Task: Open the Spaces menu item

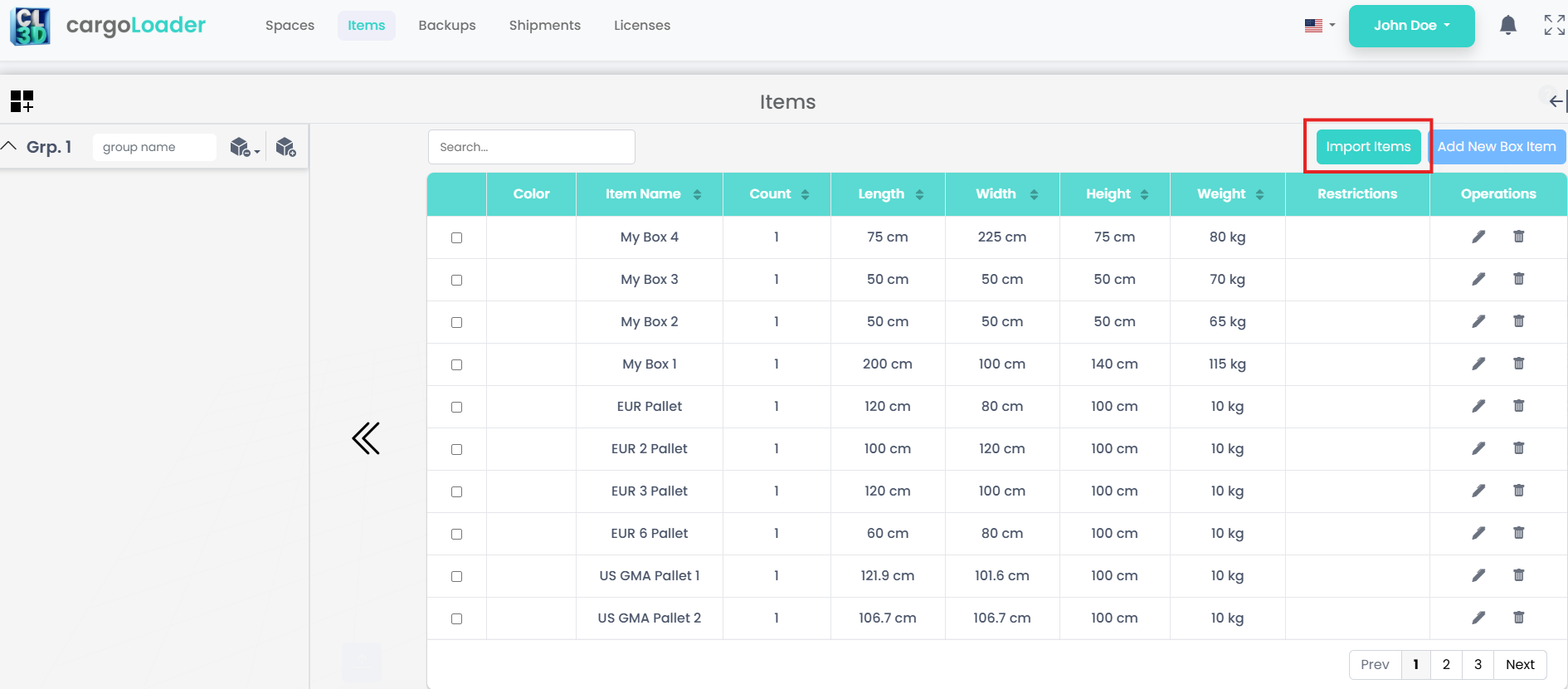Action: coord(290,26)
